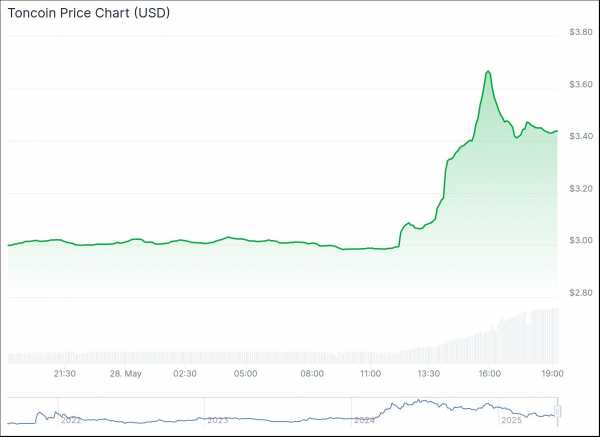The width and height of the screenshot is (600, 437).
Task: Click the 2023 label in range navigator
Action: [x=218, y=420]
